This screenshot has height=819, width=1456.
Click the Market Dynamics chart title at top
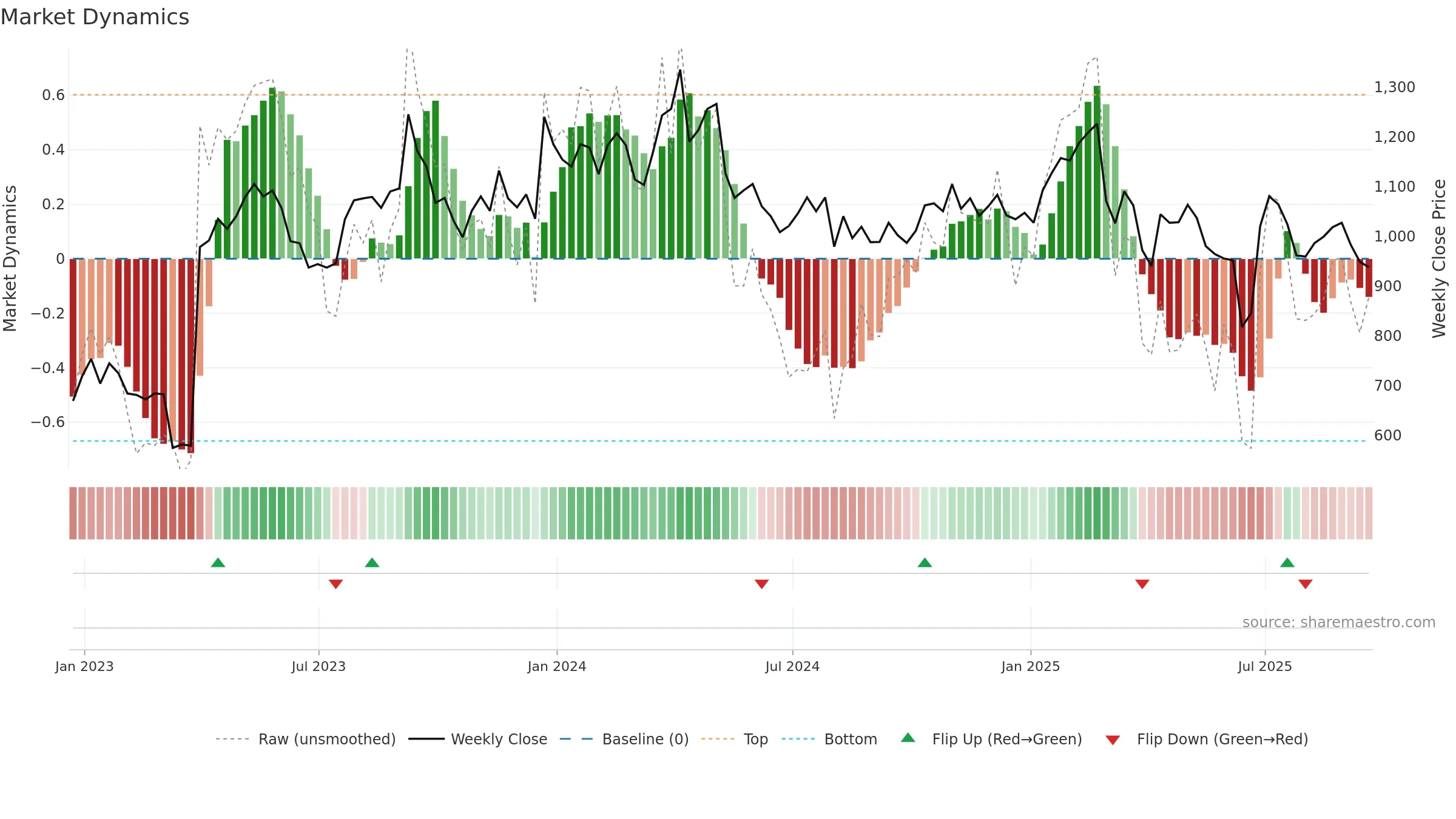point(95,17)
